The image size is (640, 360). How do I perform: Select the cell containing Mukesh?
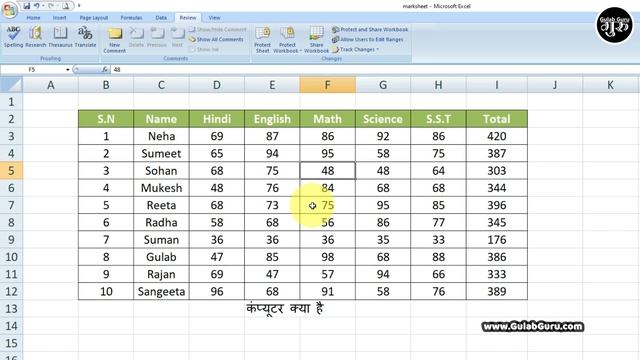pyautogui.click(x=161, y=188)
